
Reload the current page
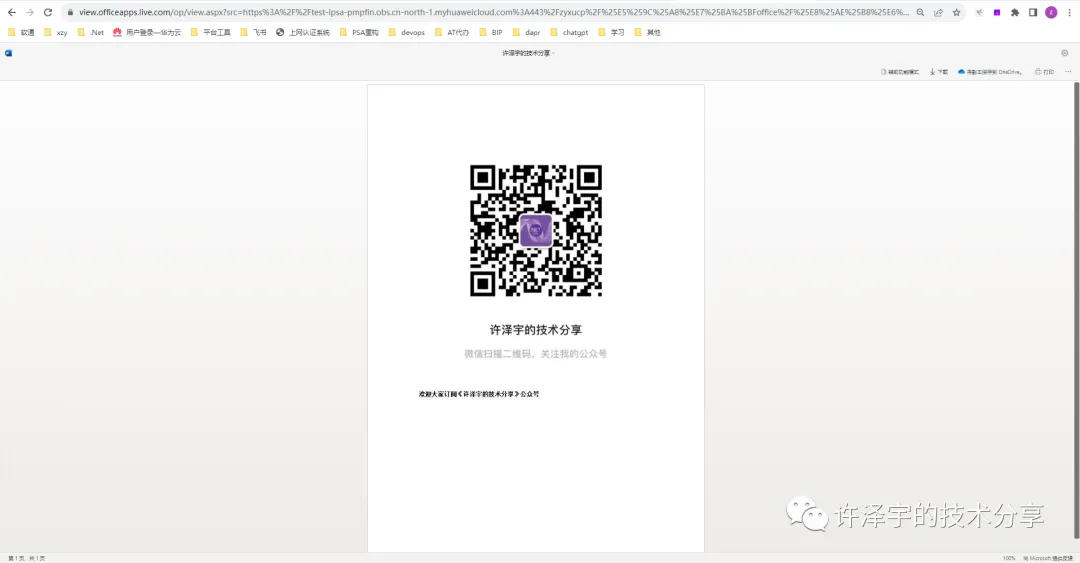coord(48,12)
